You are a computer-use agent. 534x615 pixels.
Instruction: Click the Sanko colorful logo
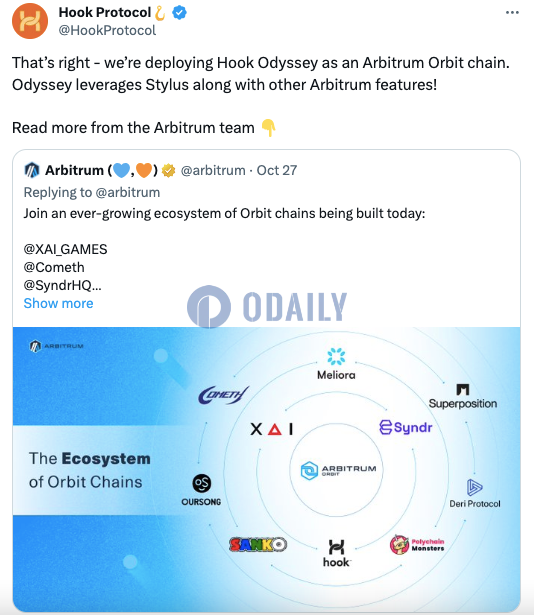coord(258,544)
